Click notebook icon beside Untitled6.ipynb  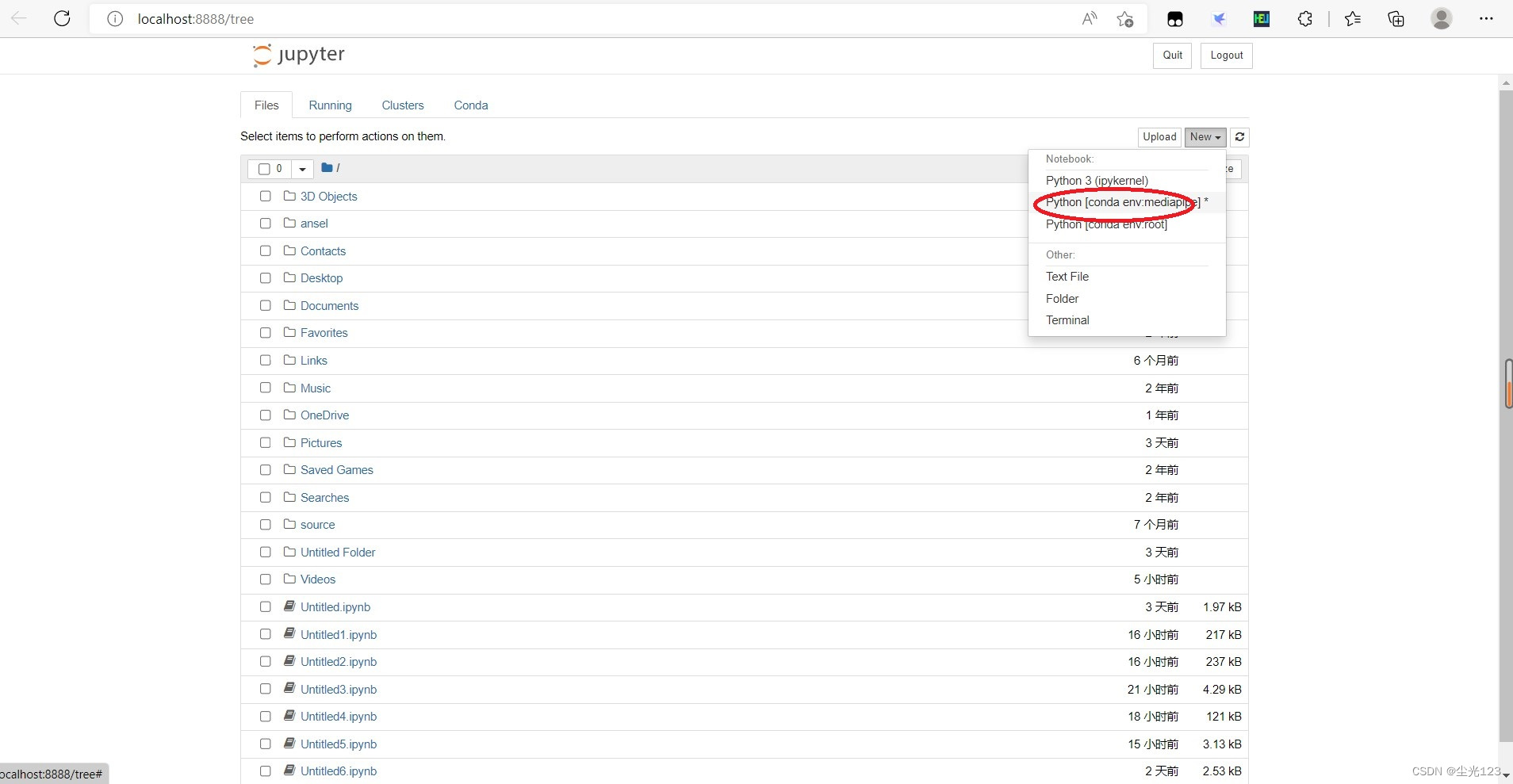point(289,771)
